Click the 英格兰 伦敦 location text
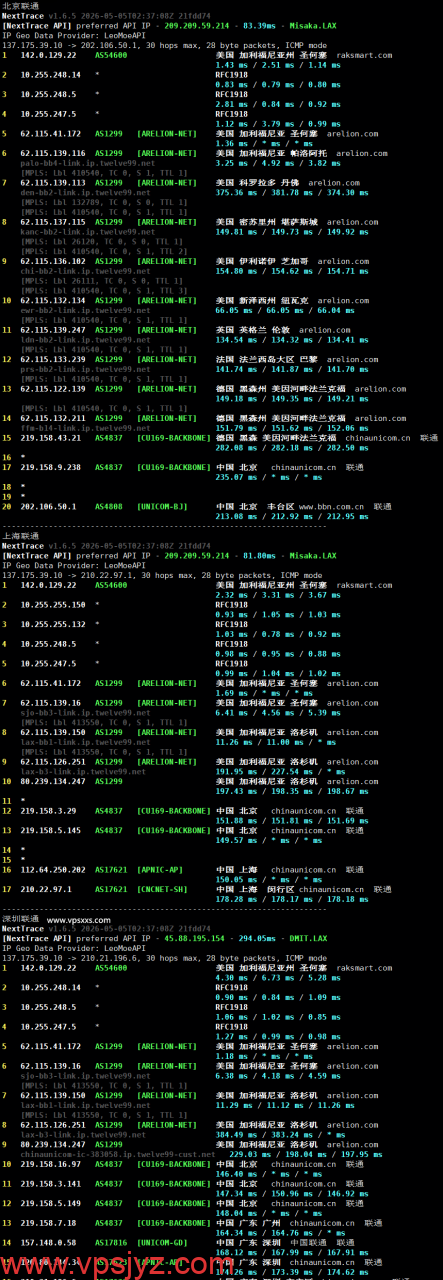This screenshot has width=443, height=1280. [268, 331]
